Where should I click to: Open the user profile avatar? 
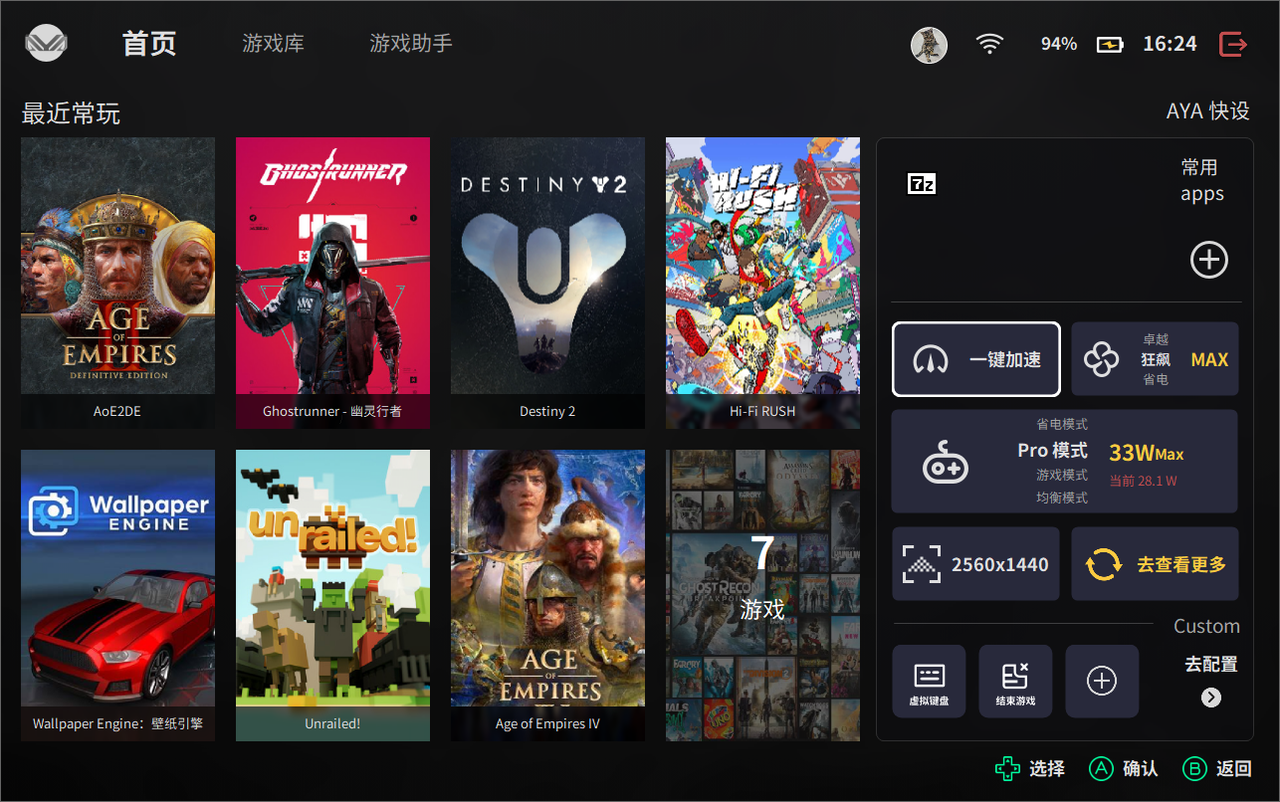[x=929, y=44]
